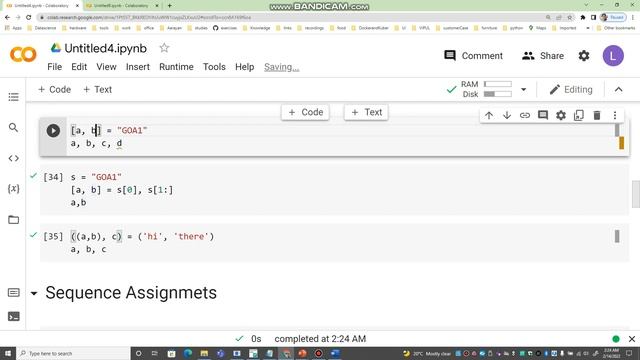Viewport: 640px width, 360px height.
Task: Click the RAM usage bar
Action: (498, 84)
